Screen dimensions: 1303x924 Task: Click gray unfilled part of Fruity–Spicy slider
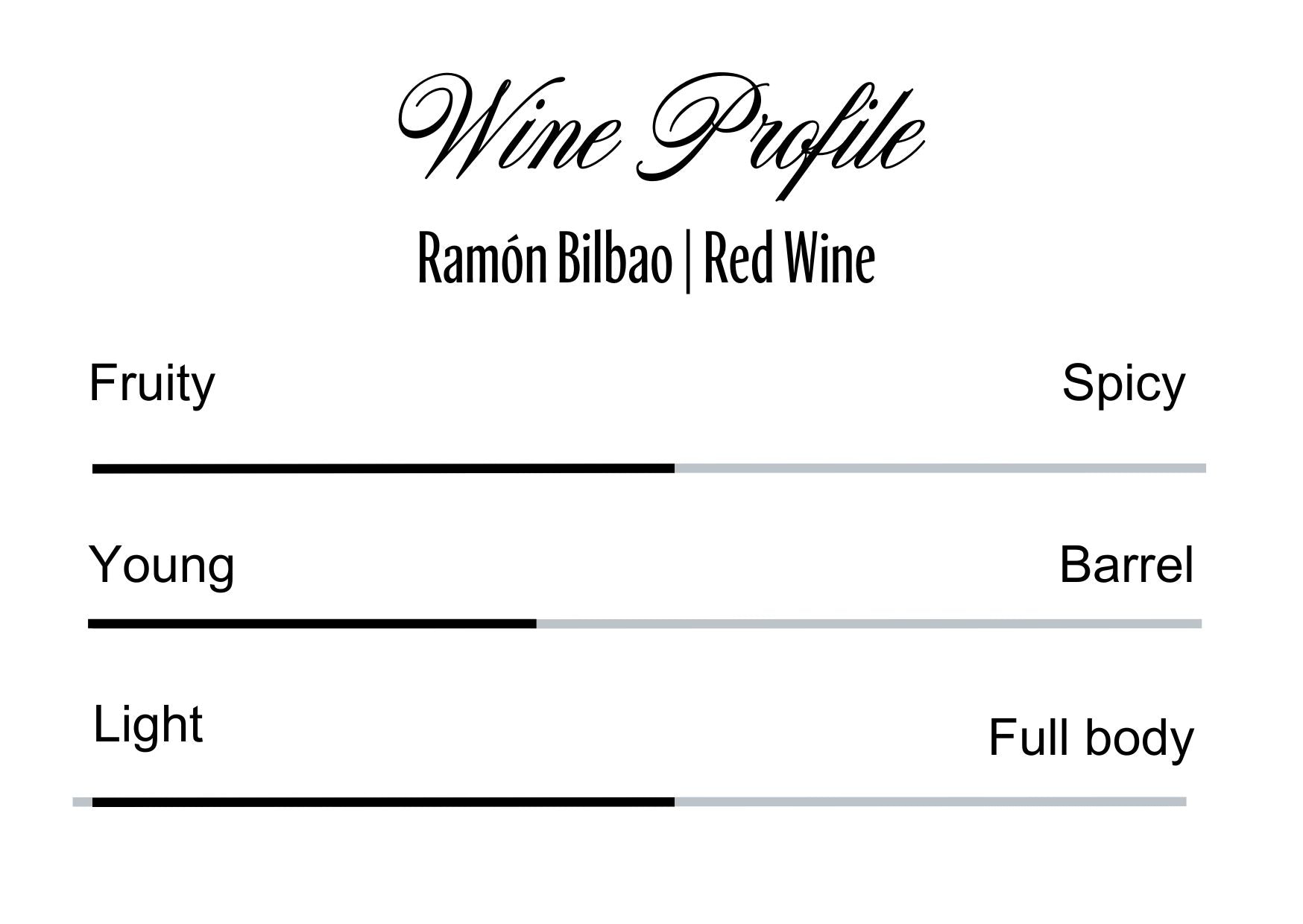pos(939,469)
